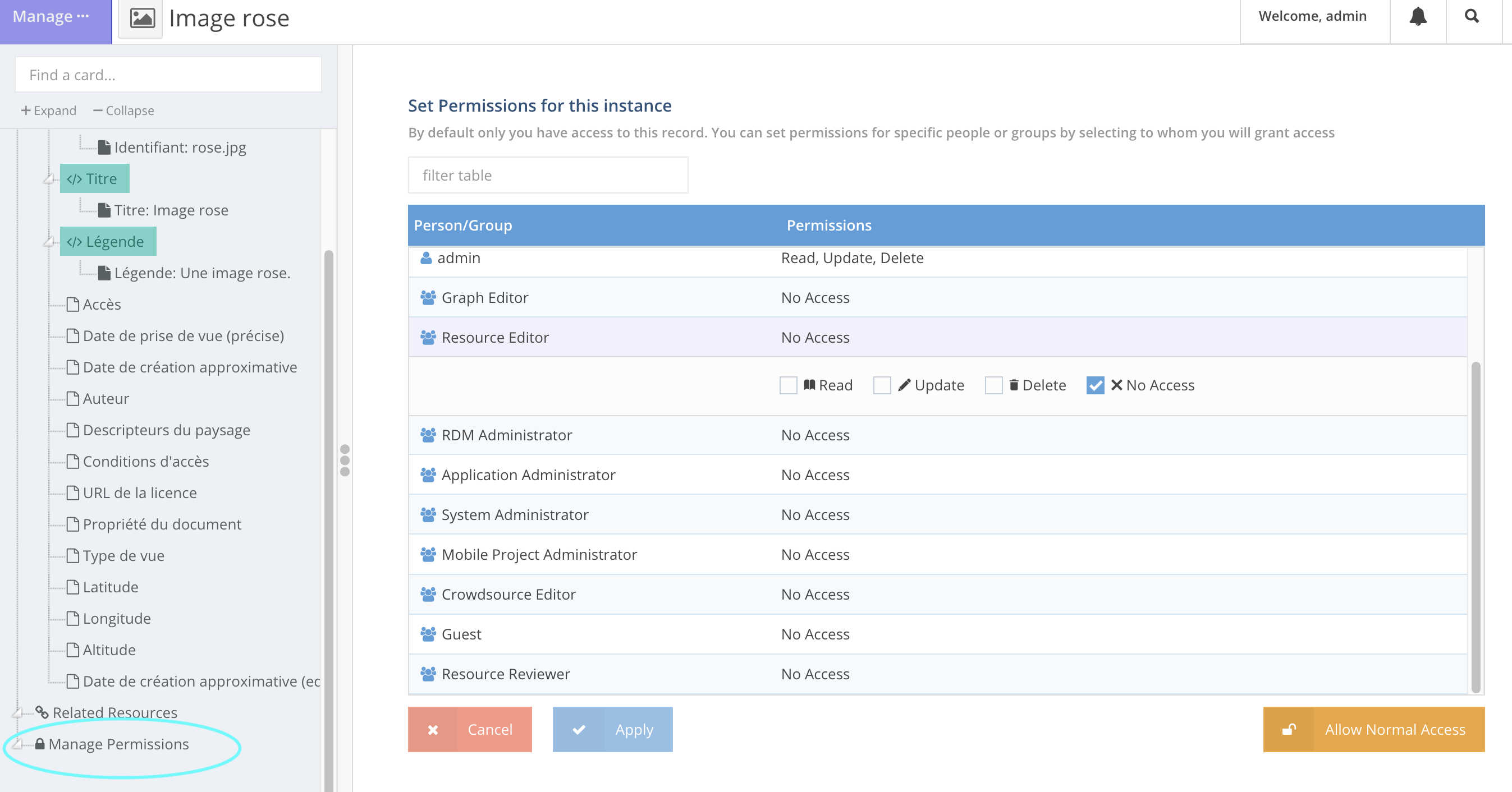The image size is (1512, 792).
Task: Click the Guest group icon
Action: (428, 634)
